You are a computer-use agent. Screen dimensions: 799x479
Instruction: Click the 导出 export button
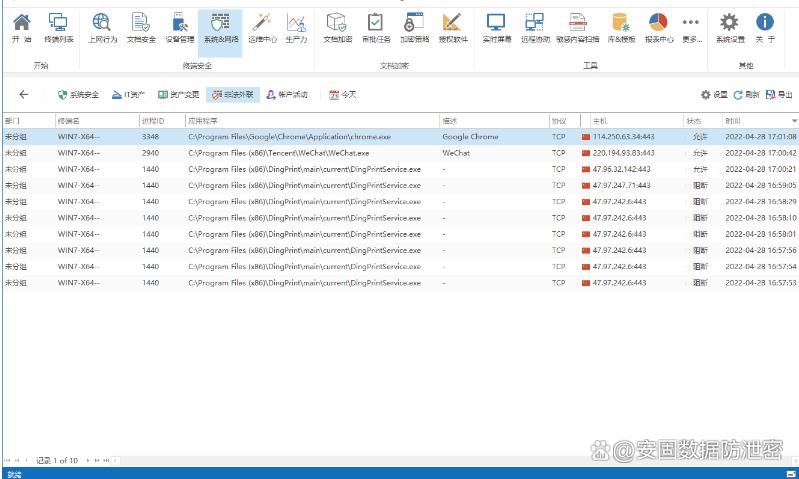[x=779, y=95]
